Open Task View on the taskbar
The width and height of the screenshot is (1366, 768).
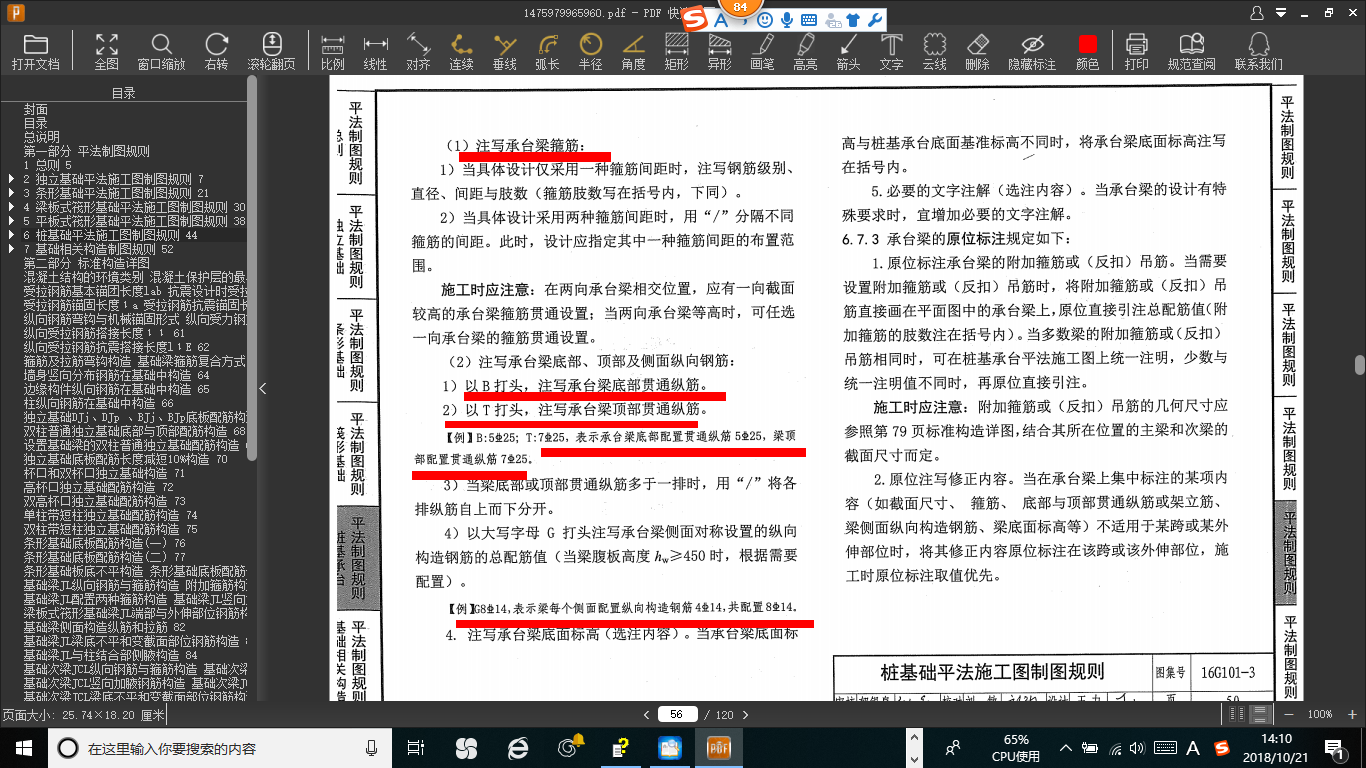[x=416, y=747]
